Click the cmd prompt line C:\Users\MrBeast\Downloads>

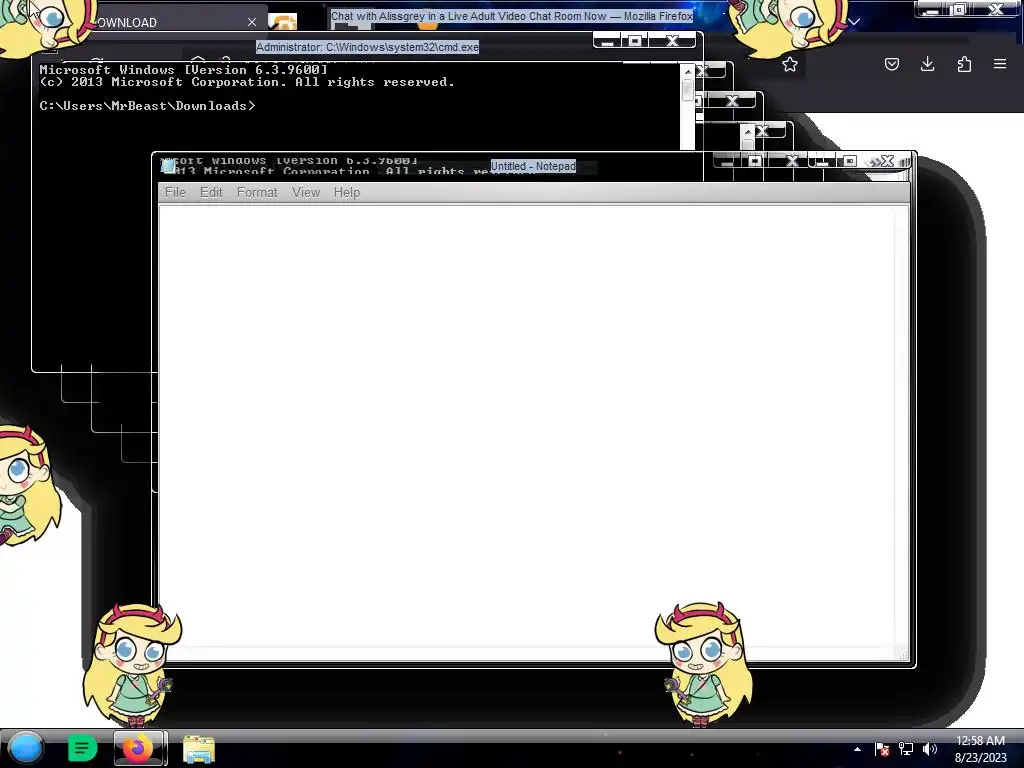point(148,106)
